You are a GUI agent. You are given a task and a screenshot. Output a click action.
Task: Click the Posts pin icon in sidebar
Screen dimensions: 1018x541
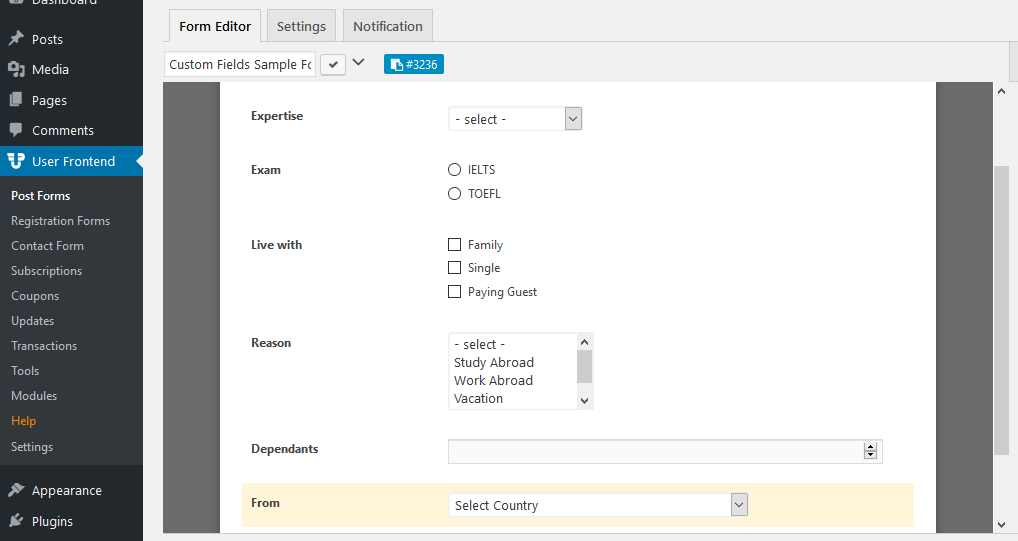coord(16,39)
